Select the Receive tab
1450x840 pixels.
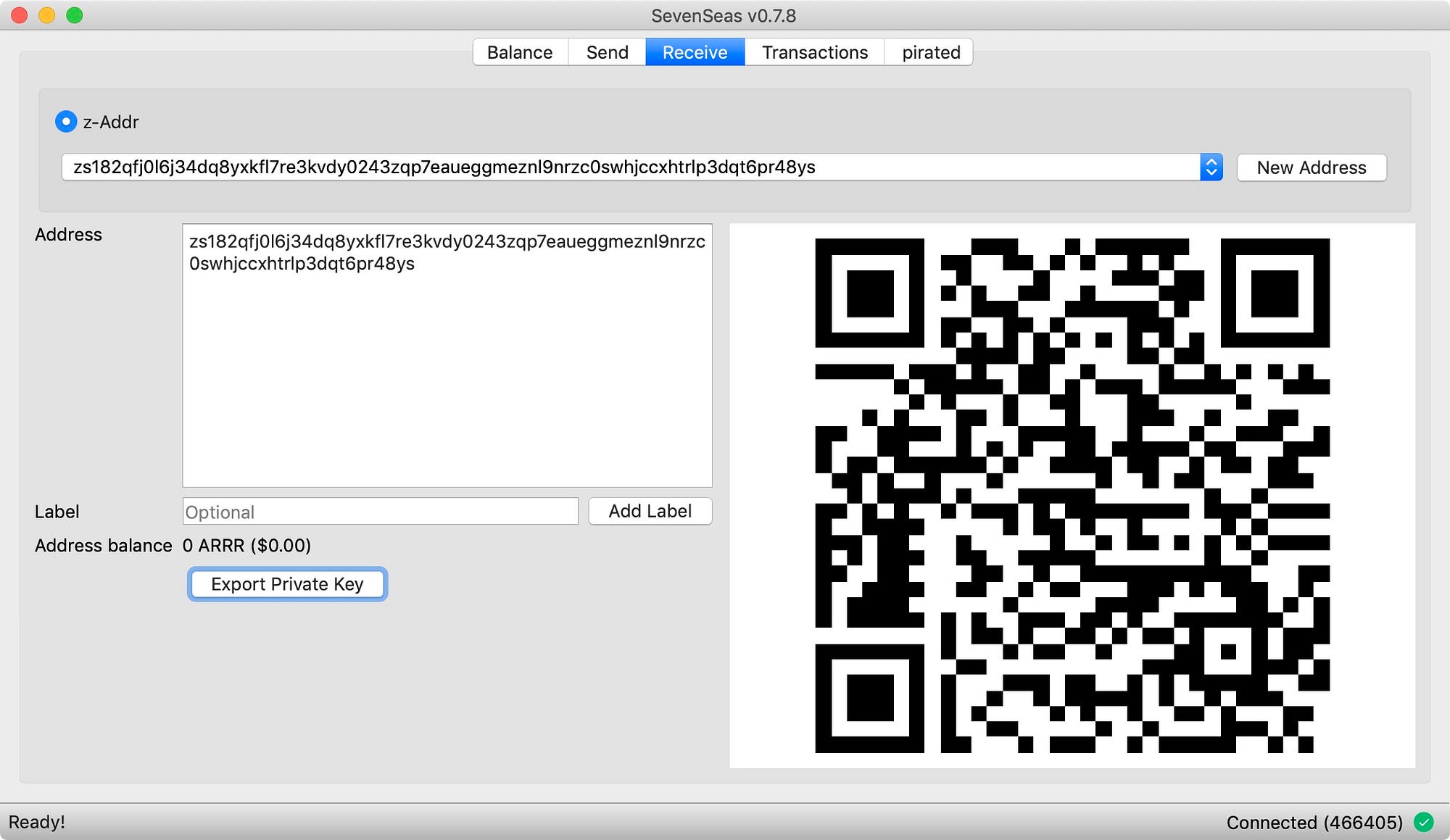coord(694,51)
